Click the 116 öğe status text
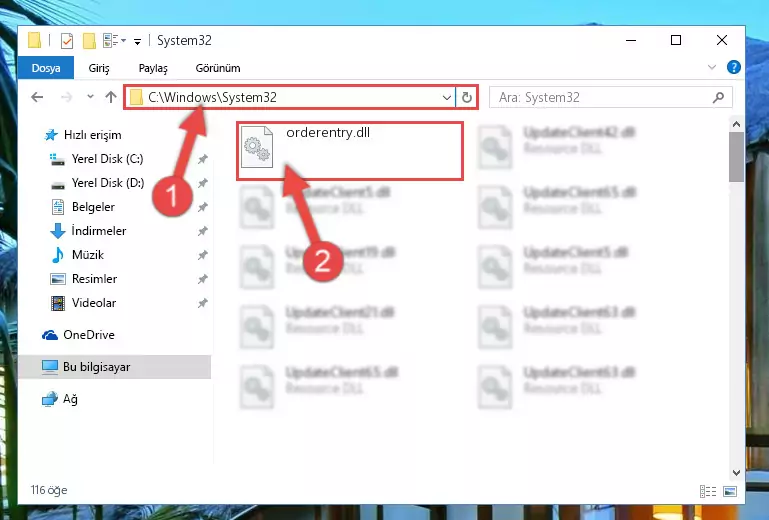 [49, 490]
